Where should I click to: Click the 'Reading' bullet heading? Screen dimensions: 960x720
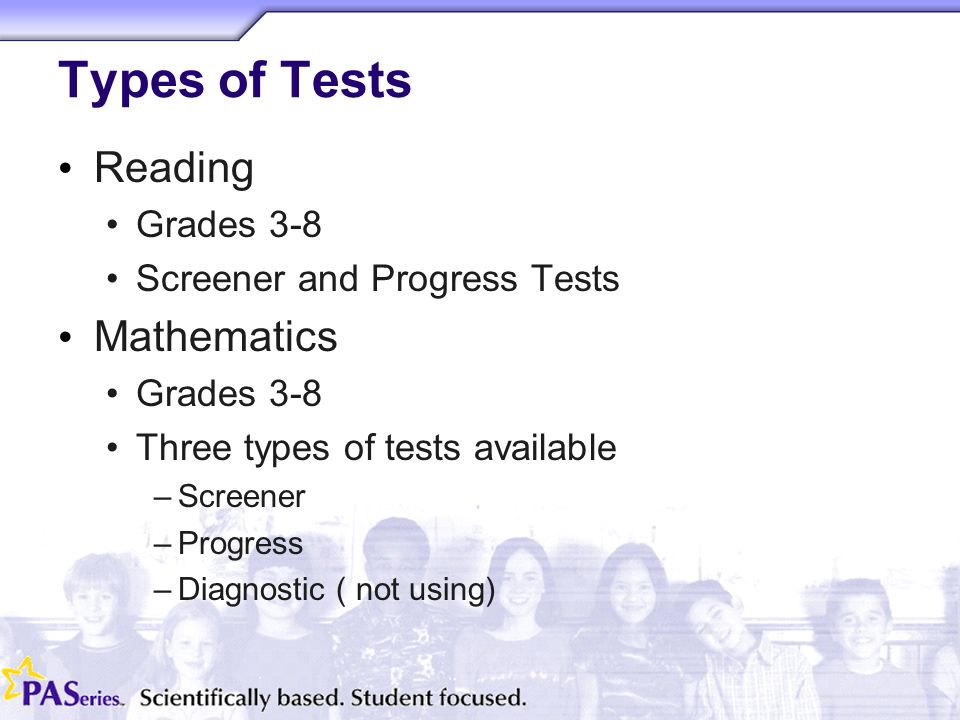pos(174,168)
